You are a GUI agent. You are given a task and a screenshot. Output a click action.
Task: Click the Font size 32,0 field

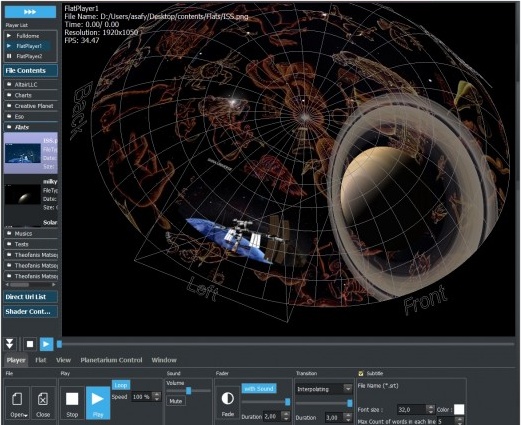pos(412,409)
